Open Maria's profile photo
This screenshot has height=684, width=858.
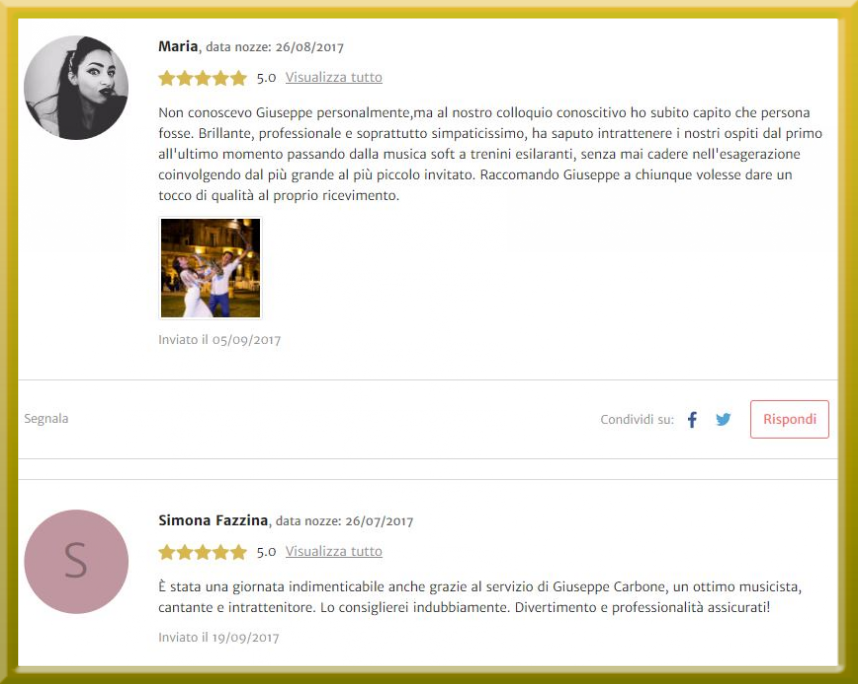(76, 88)
